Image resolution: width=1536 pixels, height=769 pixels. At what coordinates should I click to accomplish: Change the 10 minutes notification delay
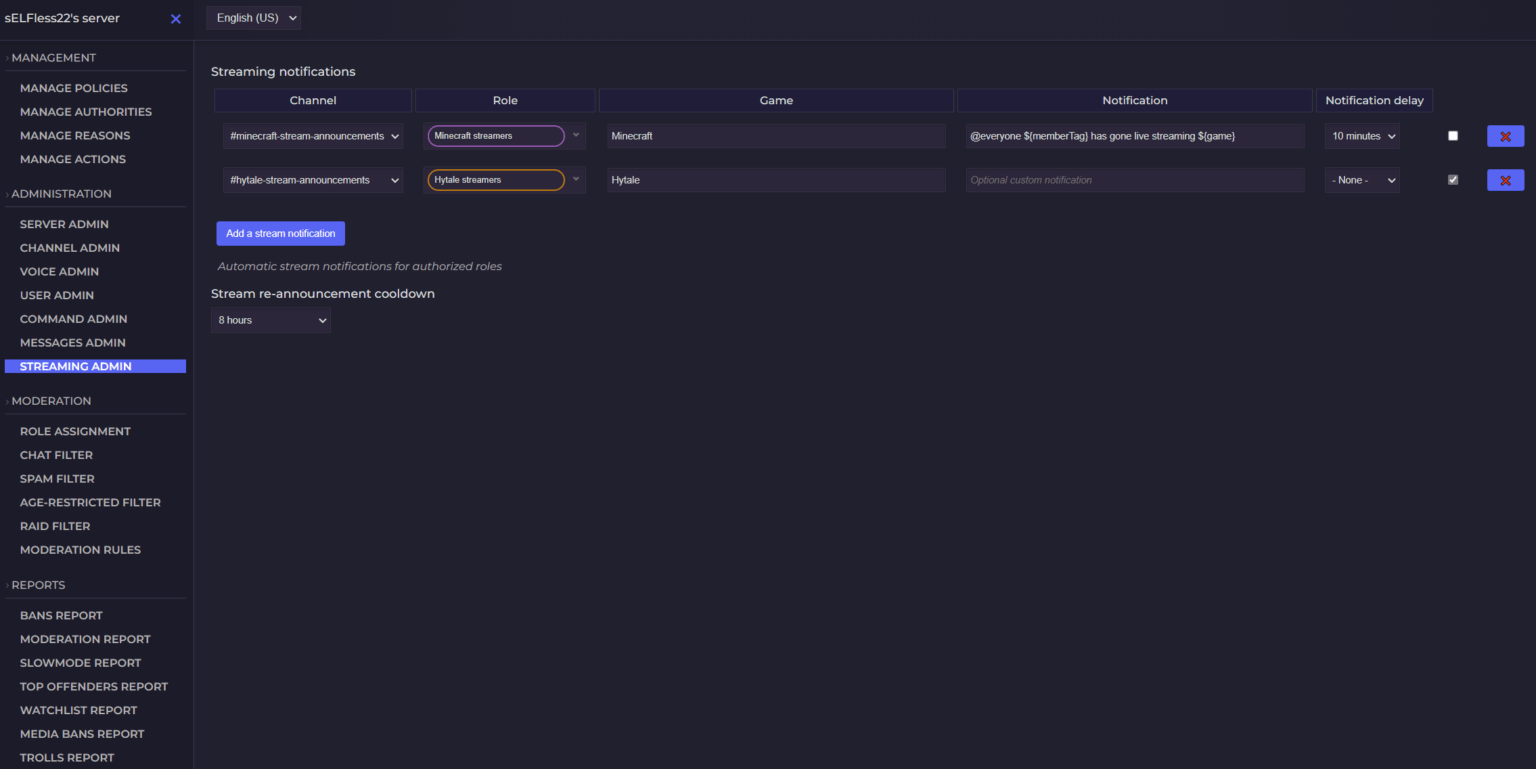[x=1362, y=136]
